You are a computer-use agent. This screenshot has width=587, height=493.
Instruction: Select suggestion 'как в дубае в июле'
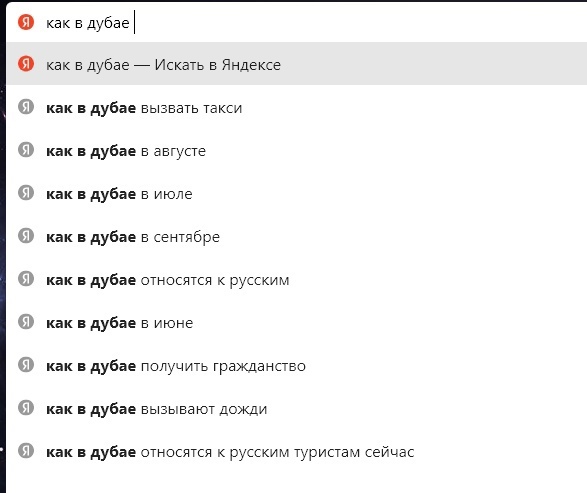(296, 194)
